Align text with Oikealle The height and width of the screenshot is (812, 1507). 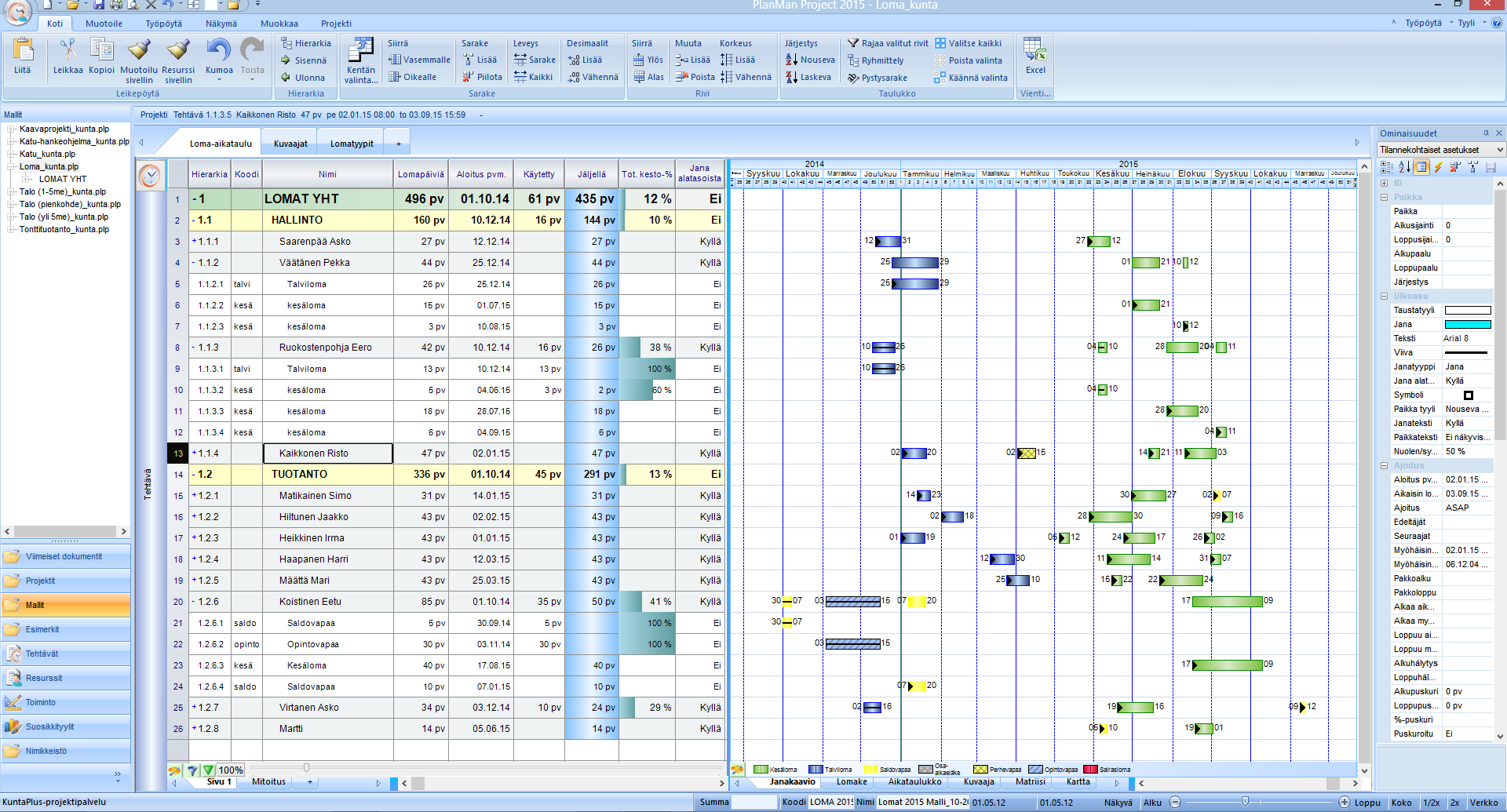click(x=412, y=77)
